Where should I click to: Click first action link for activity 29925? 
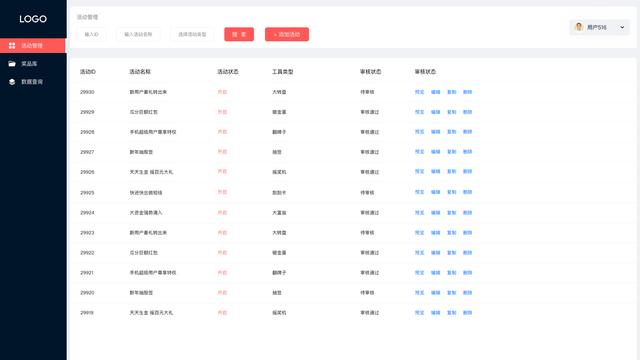point(420,192)
